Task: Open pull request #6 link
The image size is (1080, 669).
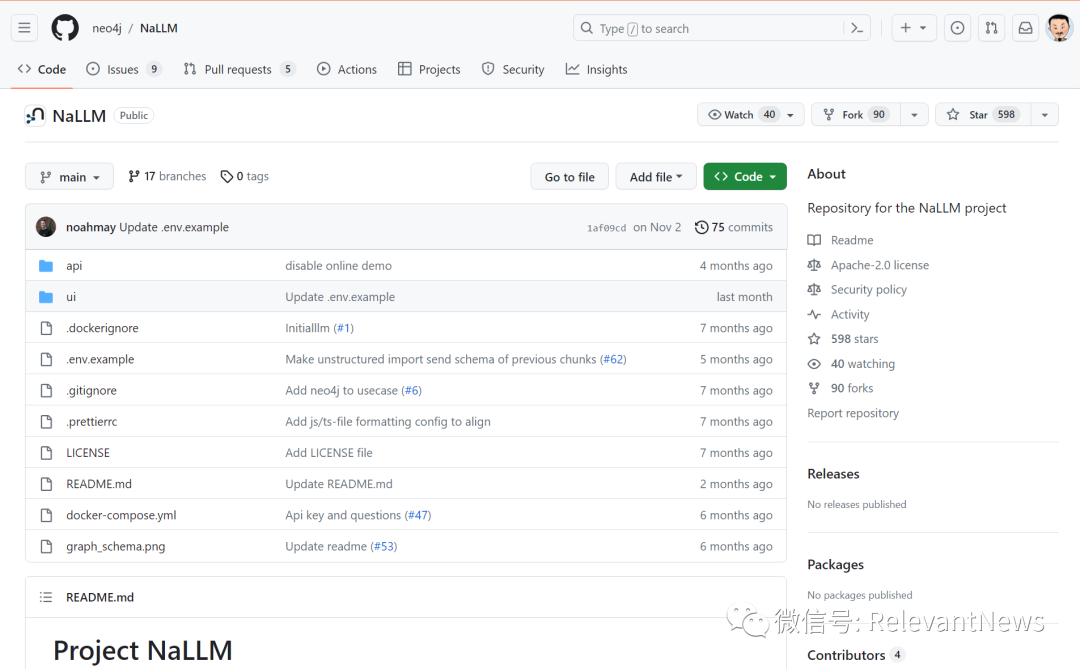Action: pyautogui.click(x=411, y=391)
